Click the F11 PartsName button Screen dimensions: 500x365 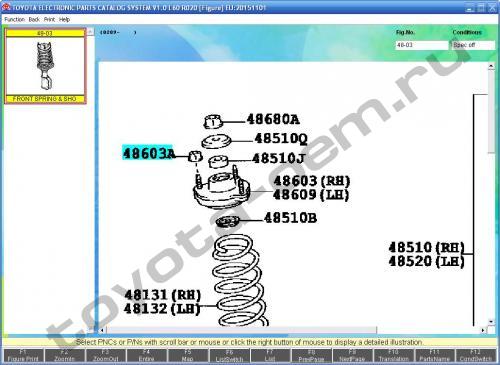(434, 356)
